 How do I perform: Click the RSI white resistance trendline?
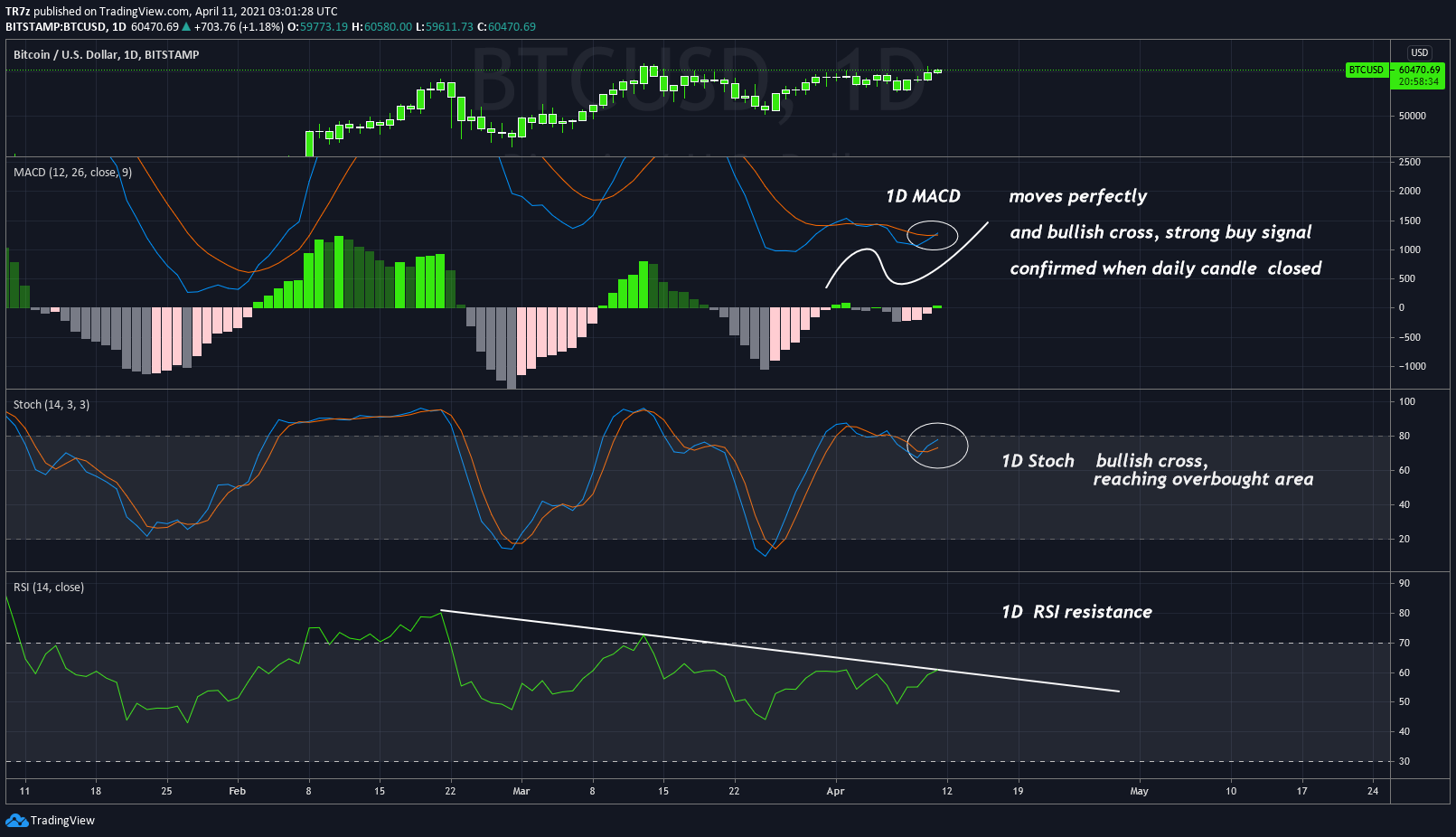[x=780, y=652]
